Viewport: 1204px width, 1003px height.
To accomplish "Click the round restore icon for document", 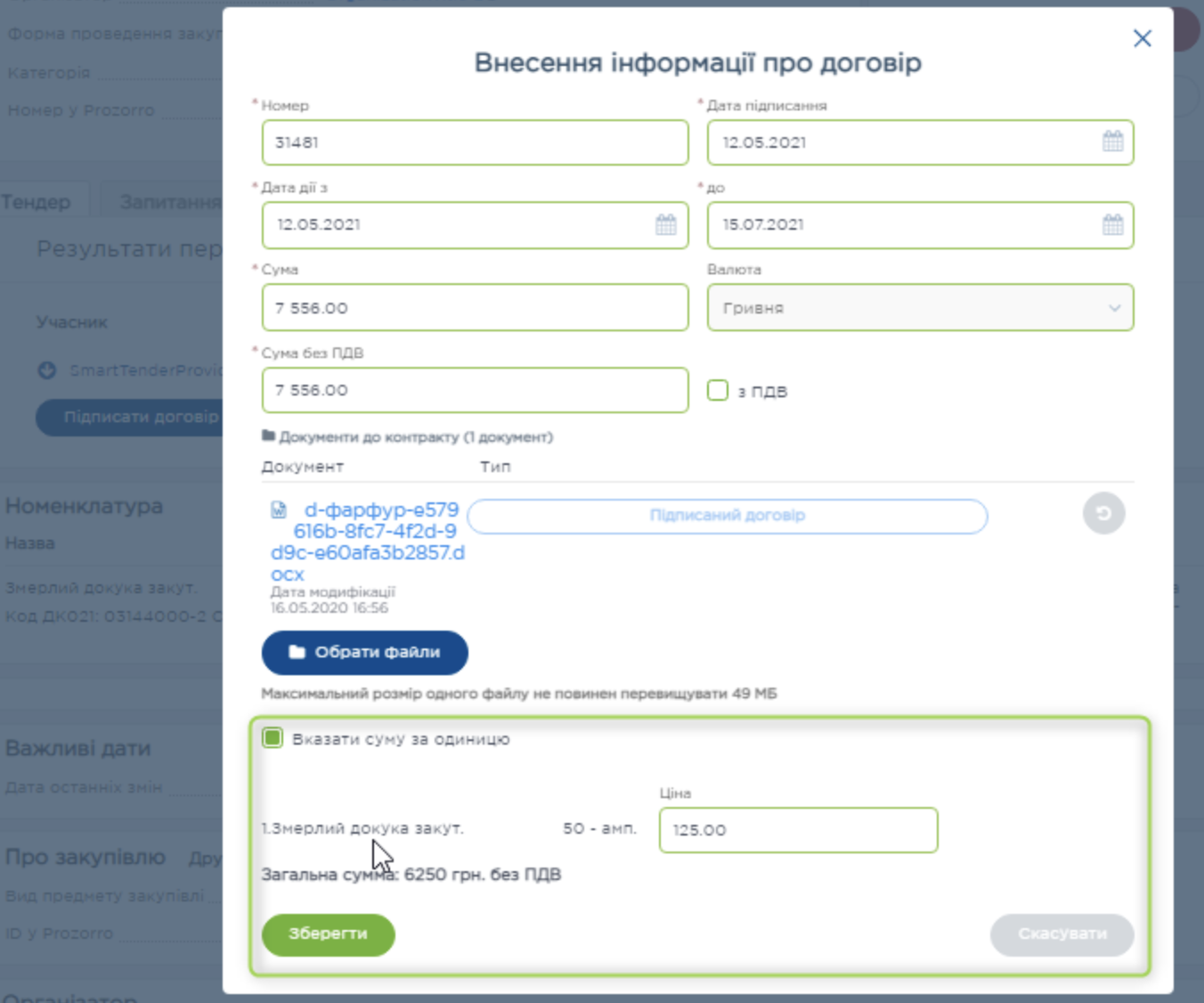I will tap(1103, 513).
